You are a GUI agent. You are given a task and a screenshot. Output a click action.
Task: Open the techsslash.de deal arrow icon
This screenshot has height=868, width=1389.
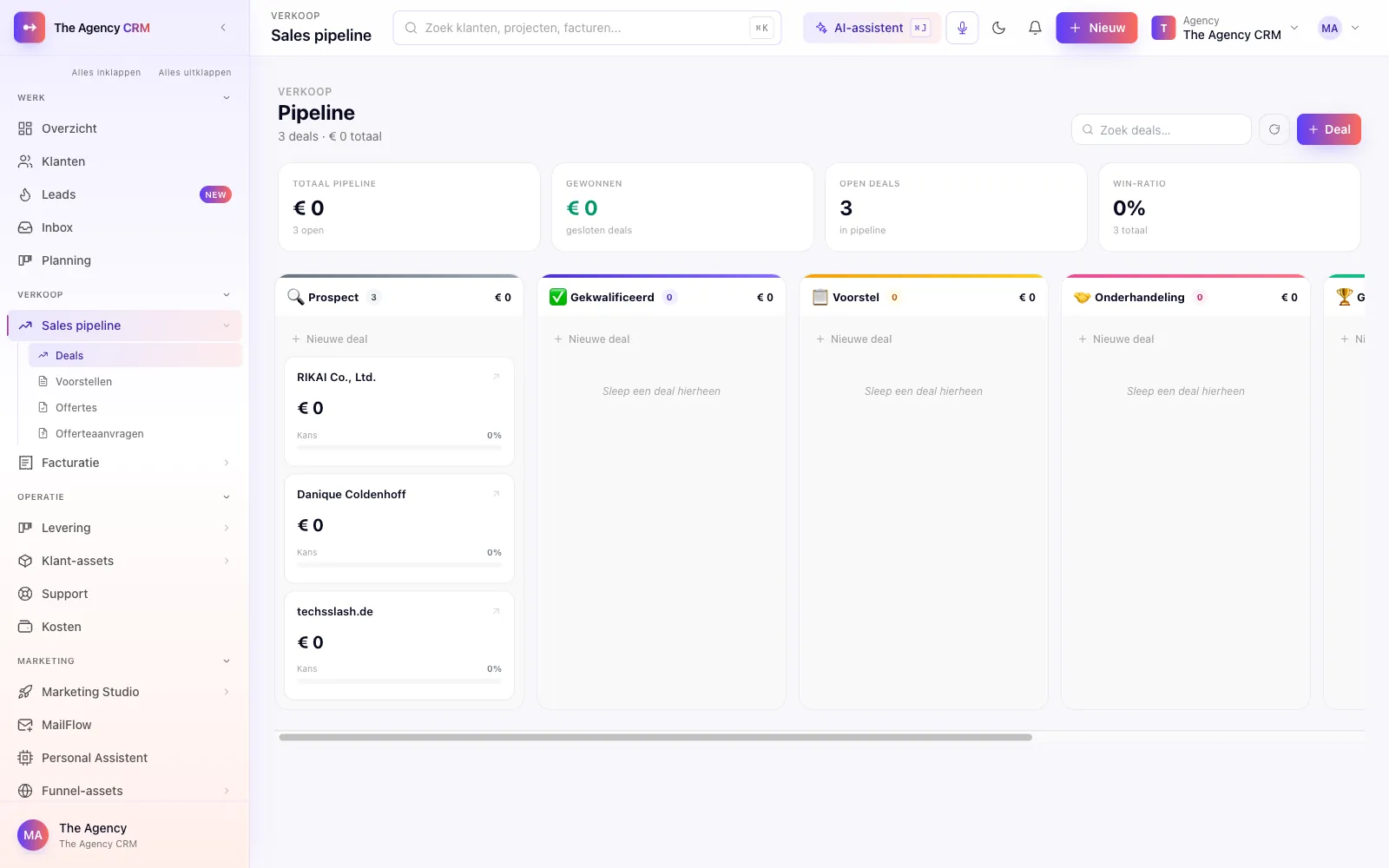coord(497,611)
